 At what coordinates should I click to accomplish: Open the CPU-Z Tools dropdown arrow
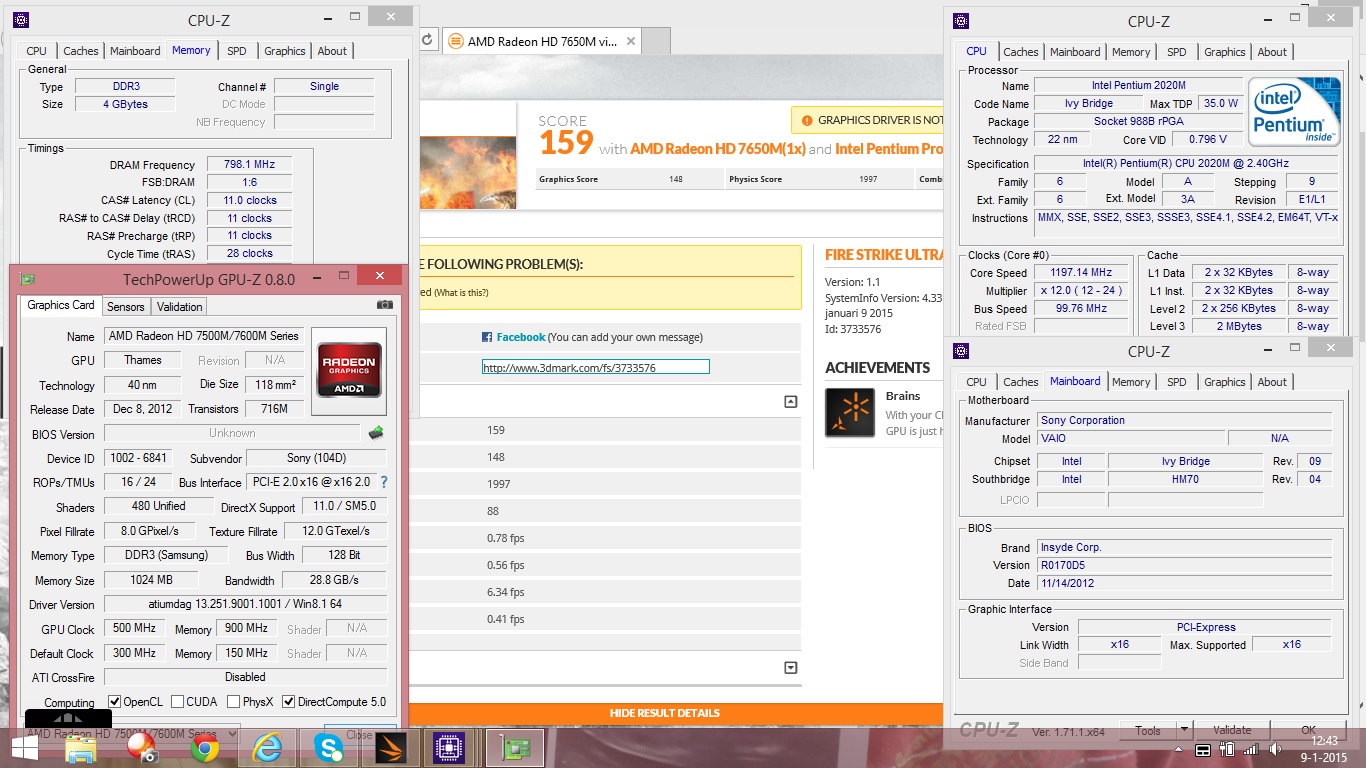point(1184,730)
